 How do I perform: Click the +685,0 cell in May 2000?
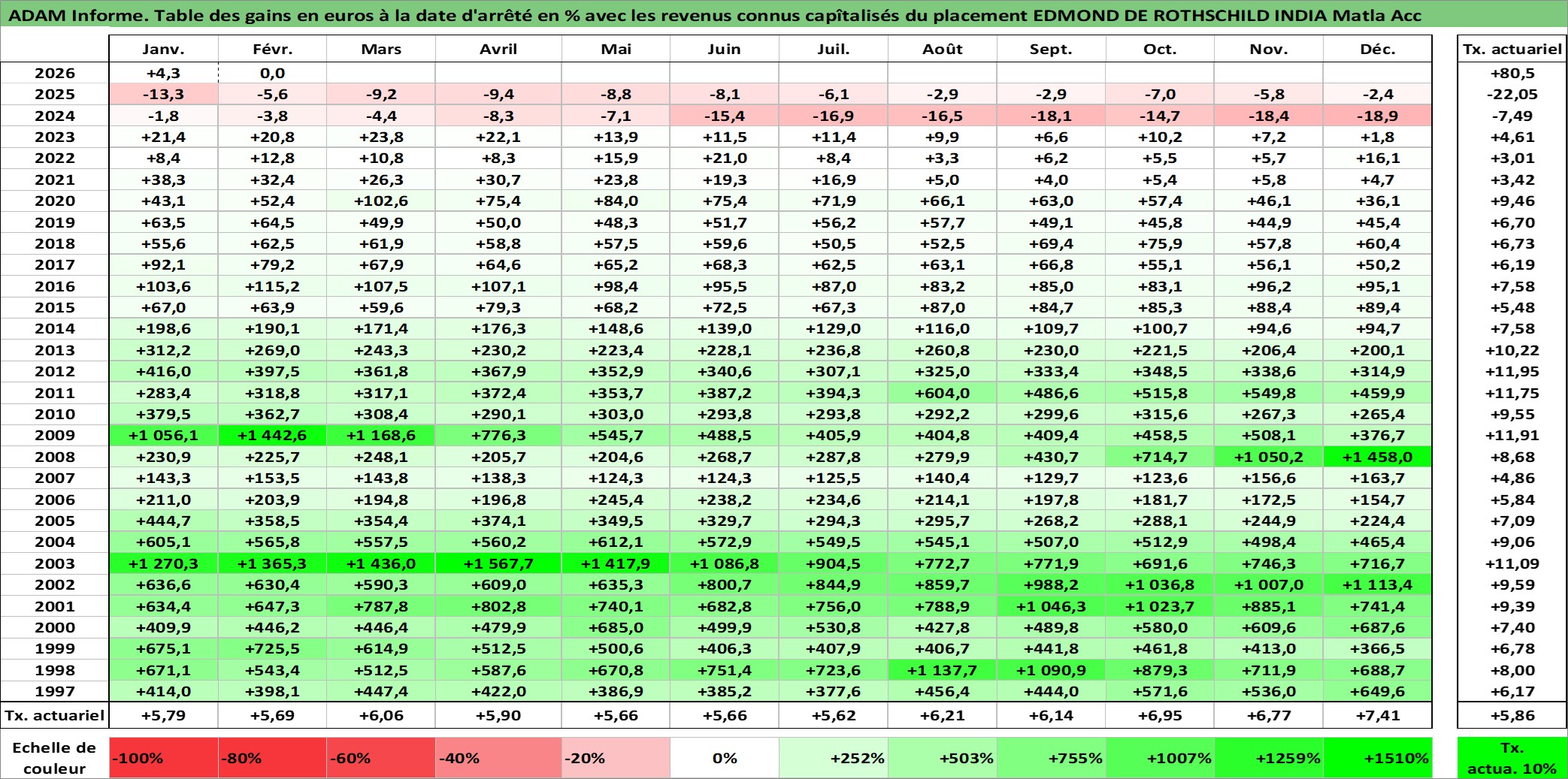[616, 627]
